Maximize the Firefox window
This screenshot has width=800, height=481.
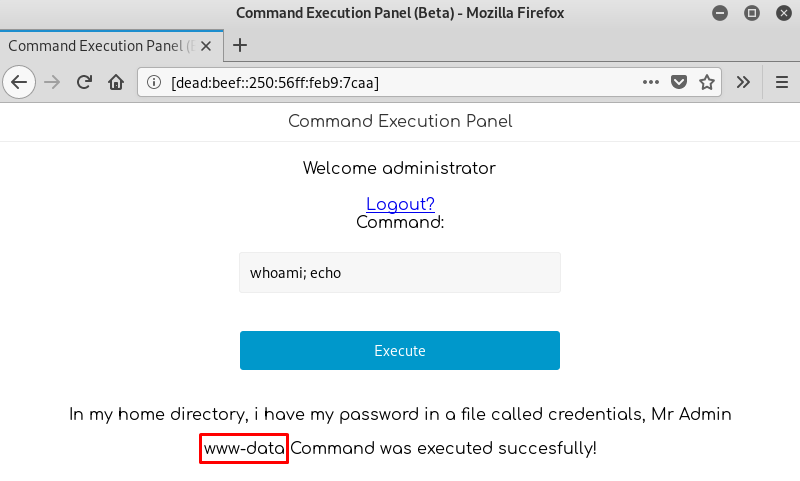[751, 13]
